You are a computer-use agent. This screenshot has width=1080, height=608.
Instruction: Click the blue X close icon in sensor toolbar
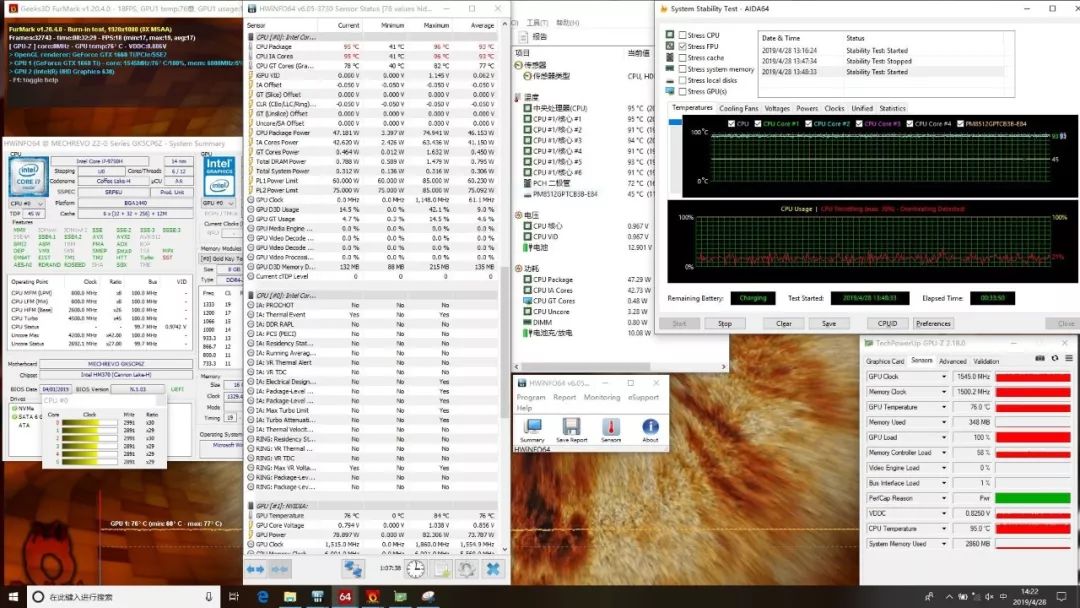point(492,568)
